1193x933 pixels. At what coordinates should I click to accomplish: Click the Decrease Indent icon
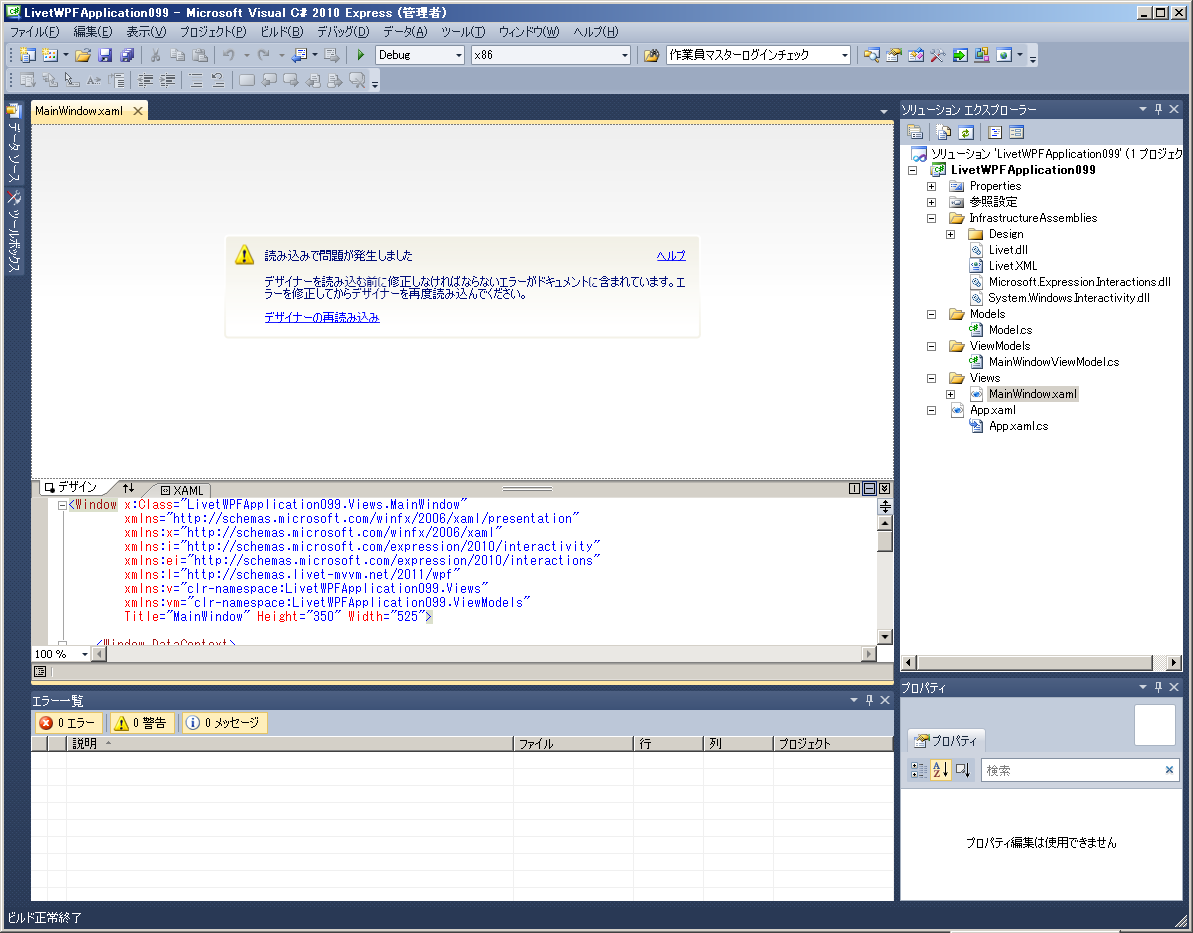click(145, 80)
